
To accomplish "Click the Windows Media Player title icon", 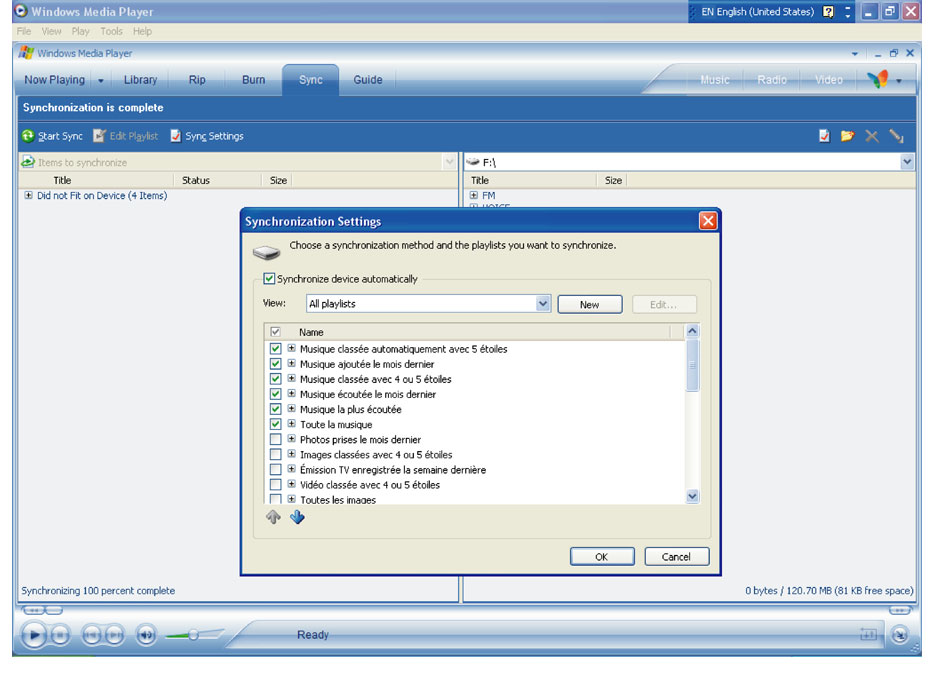I will (21, 11).
